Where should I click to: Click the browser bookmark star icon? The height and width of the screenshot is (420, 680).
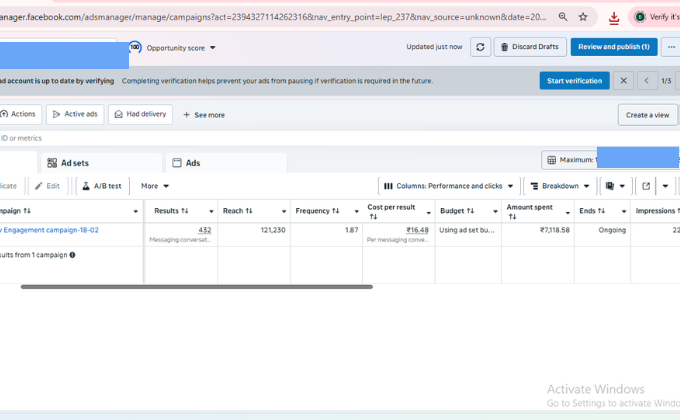point(583,17)
